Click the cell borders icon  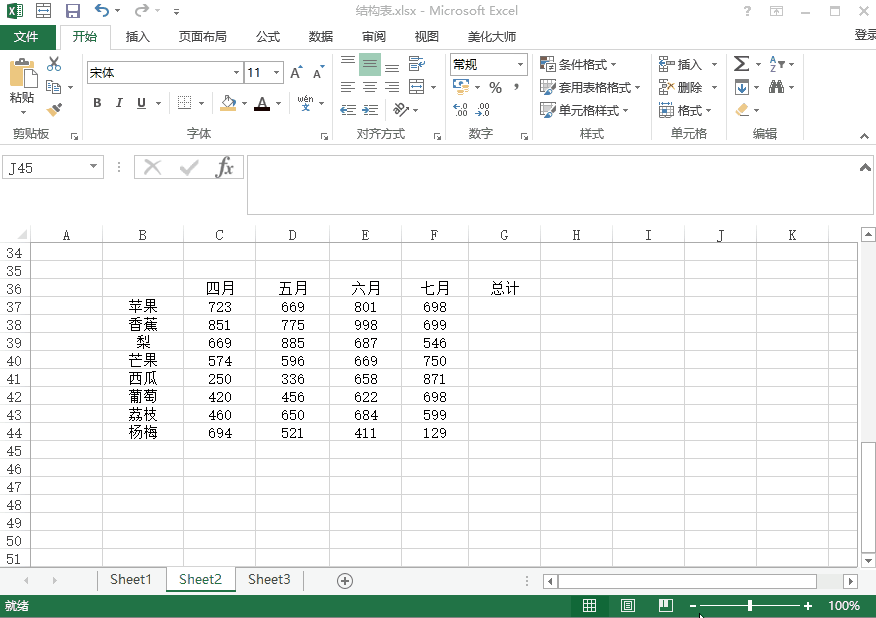[x=184, y=103]
